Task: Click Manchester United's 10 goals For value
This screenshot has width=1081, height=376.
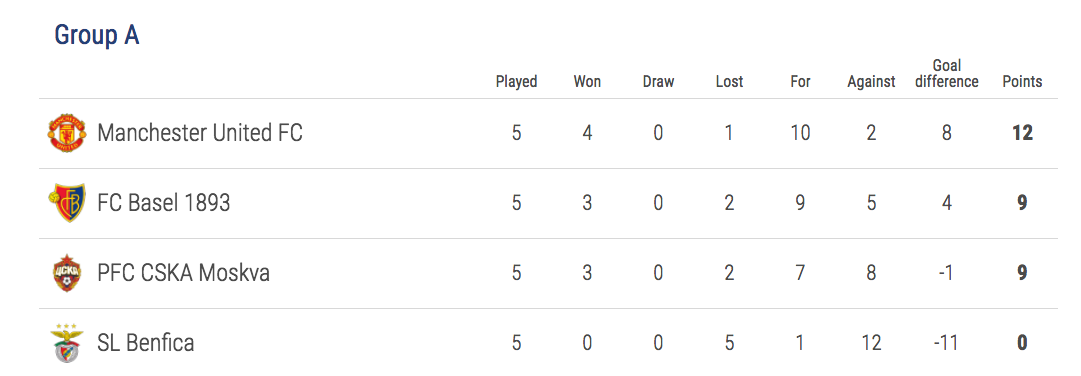Action: pos(800,132)
